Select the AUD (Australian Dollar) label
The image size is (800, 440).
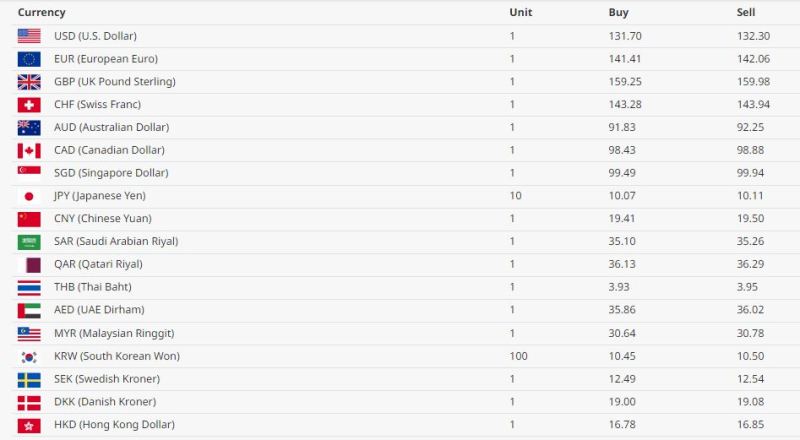[x=111, y=127]
